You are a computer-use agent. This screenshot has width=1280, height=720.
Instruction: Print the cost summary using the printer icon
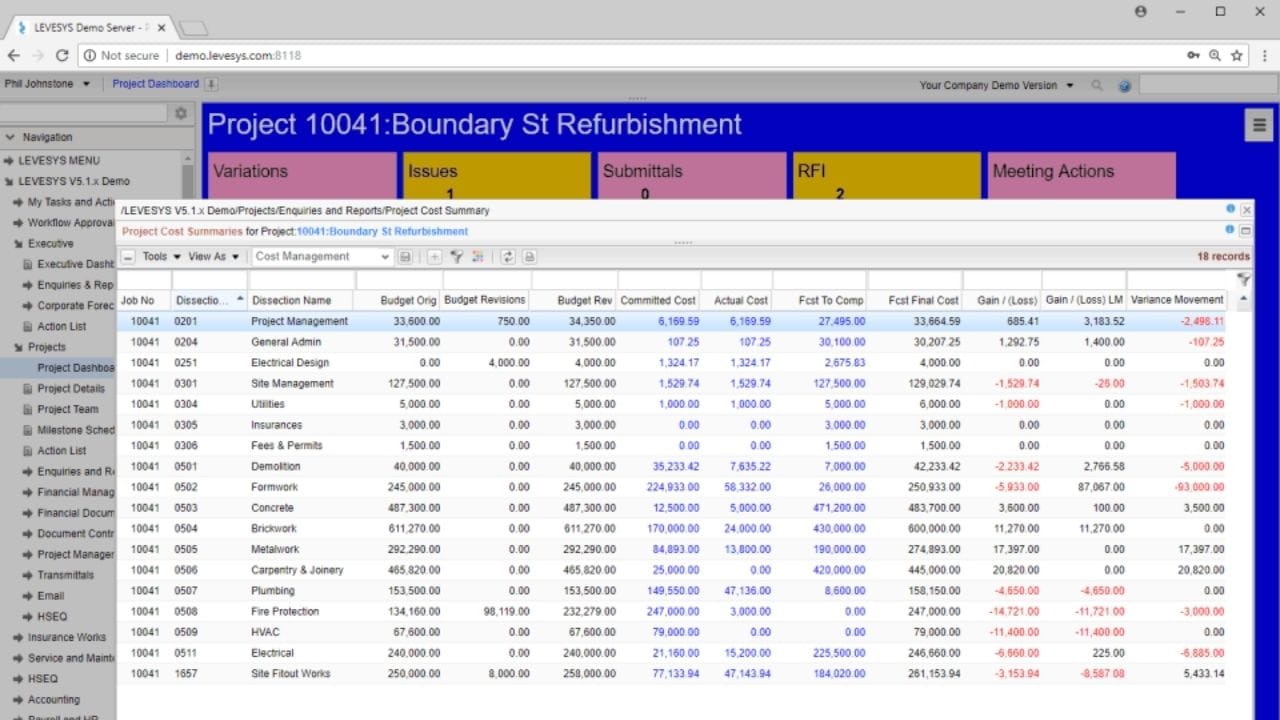click(527, 257)
